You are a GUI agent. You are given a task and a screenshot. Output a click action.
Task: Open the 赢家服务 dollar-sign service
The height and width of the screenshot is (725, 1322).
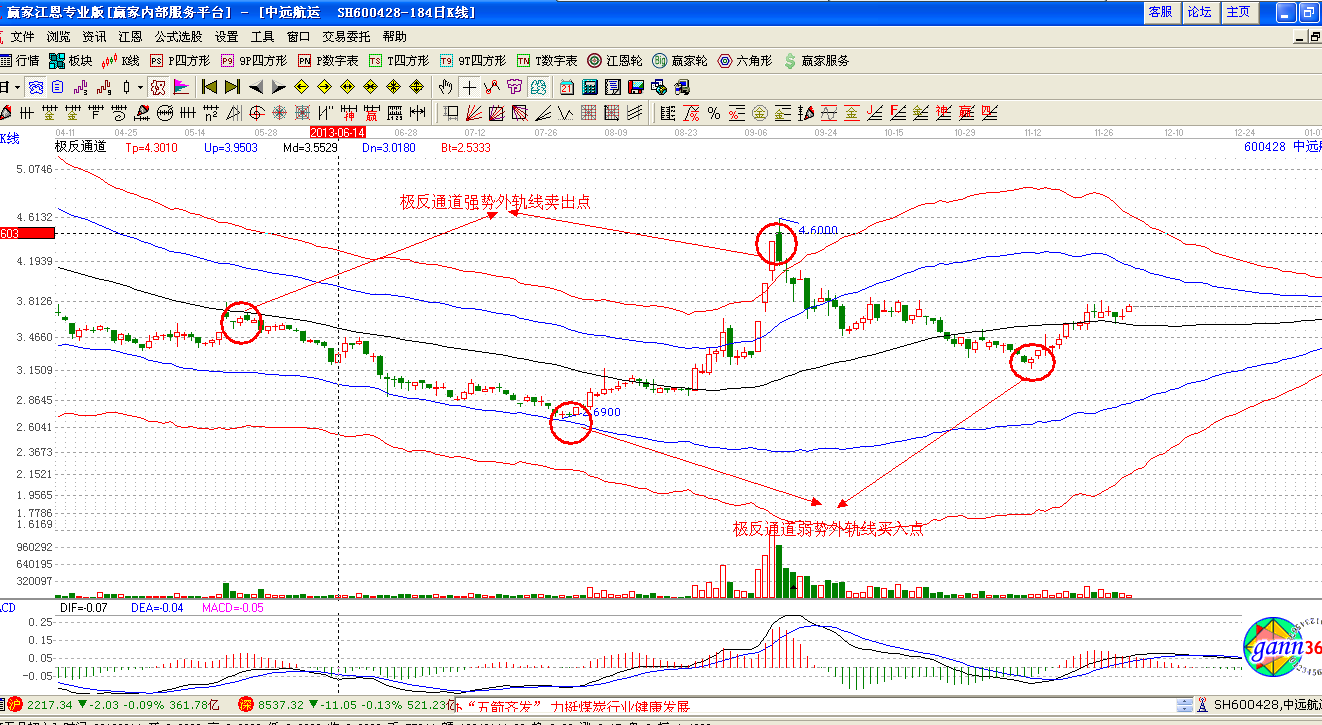coord(816,61)
